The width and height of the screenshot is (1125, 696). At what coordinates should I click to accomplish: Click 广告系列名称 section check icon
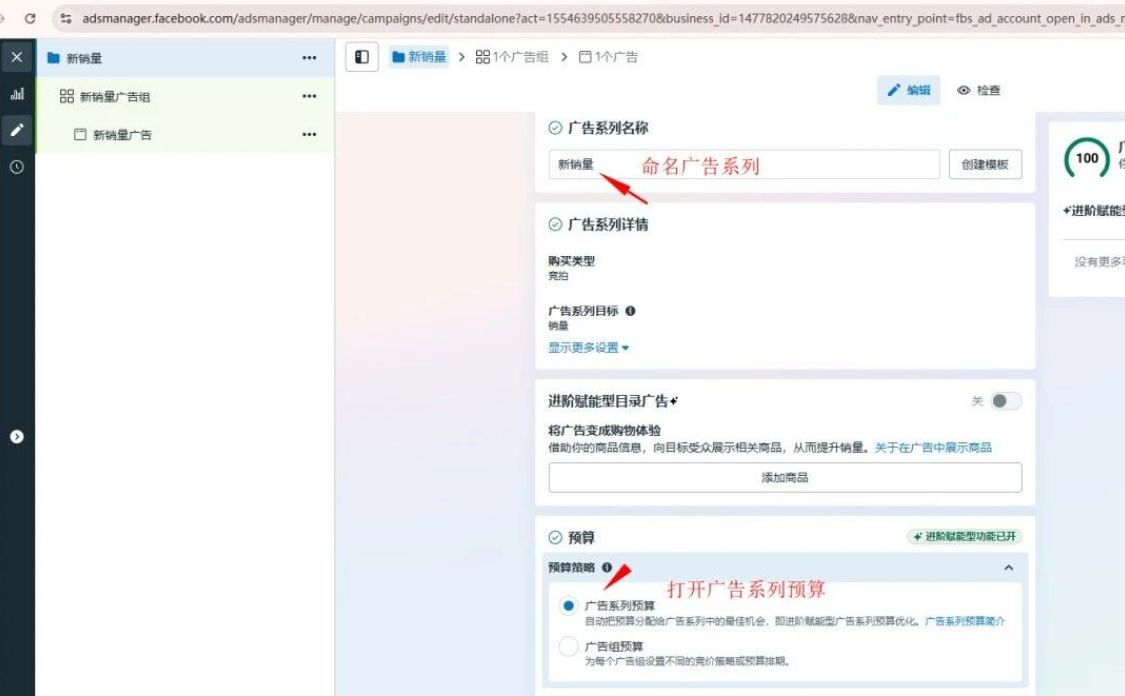coord(555,128)
